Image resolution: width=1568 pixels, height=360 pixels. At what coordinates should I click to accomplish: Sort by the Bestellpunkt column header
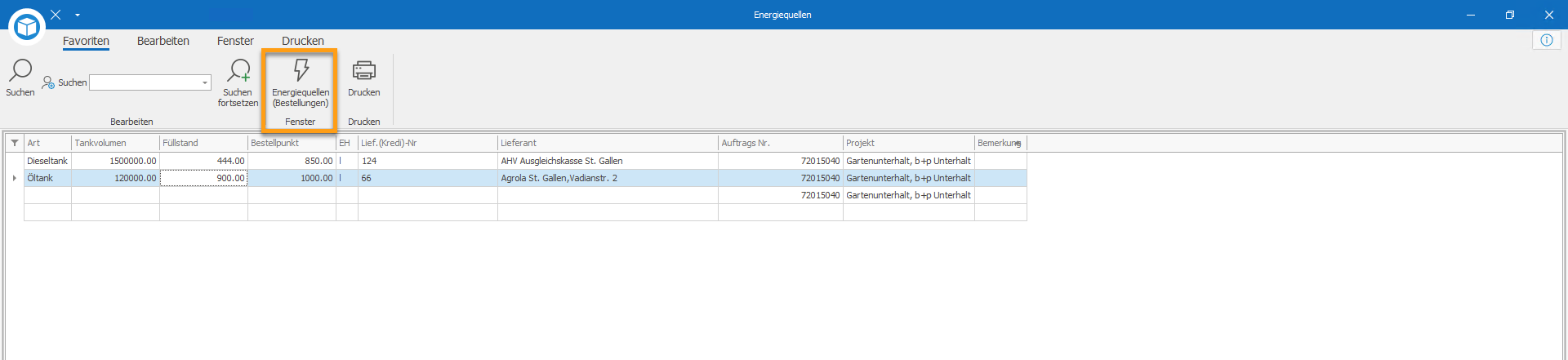pyautogui.click(x=292, y=143)
